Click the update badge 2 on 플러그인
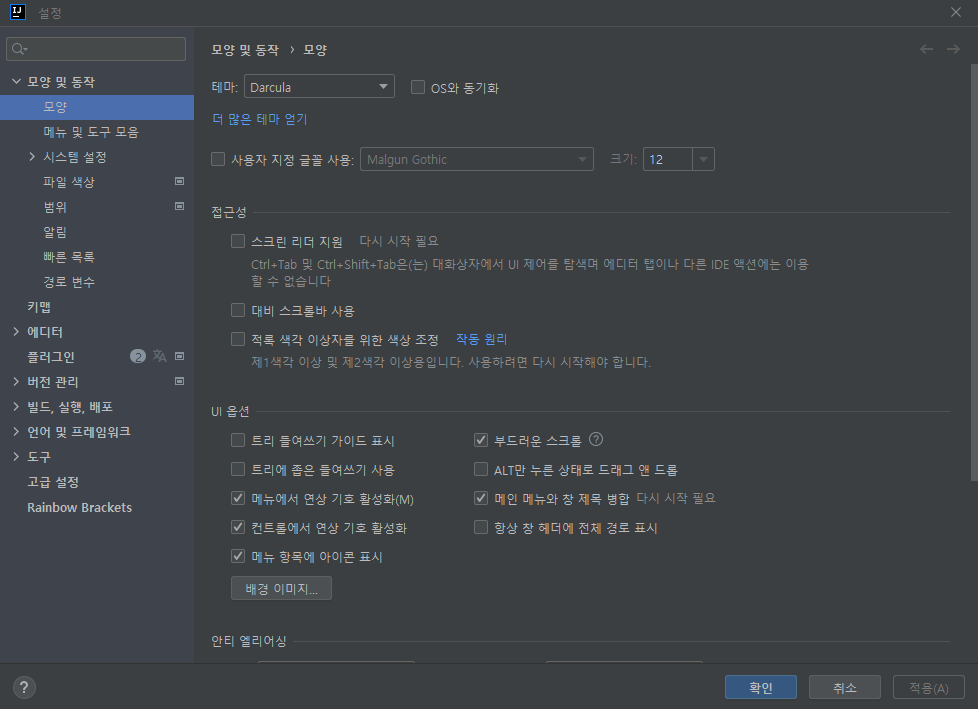978x709 pixels. click(138, 356)
